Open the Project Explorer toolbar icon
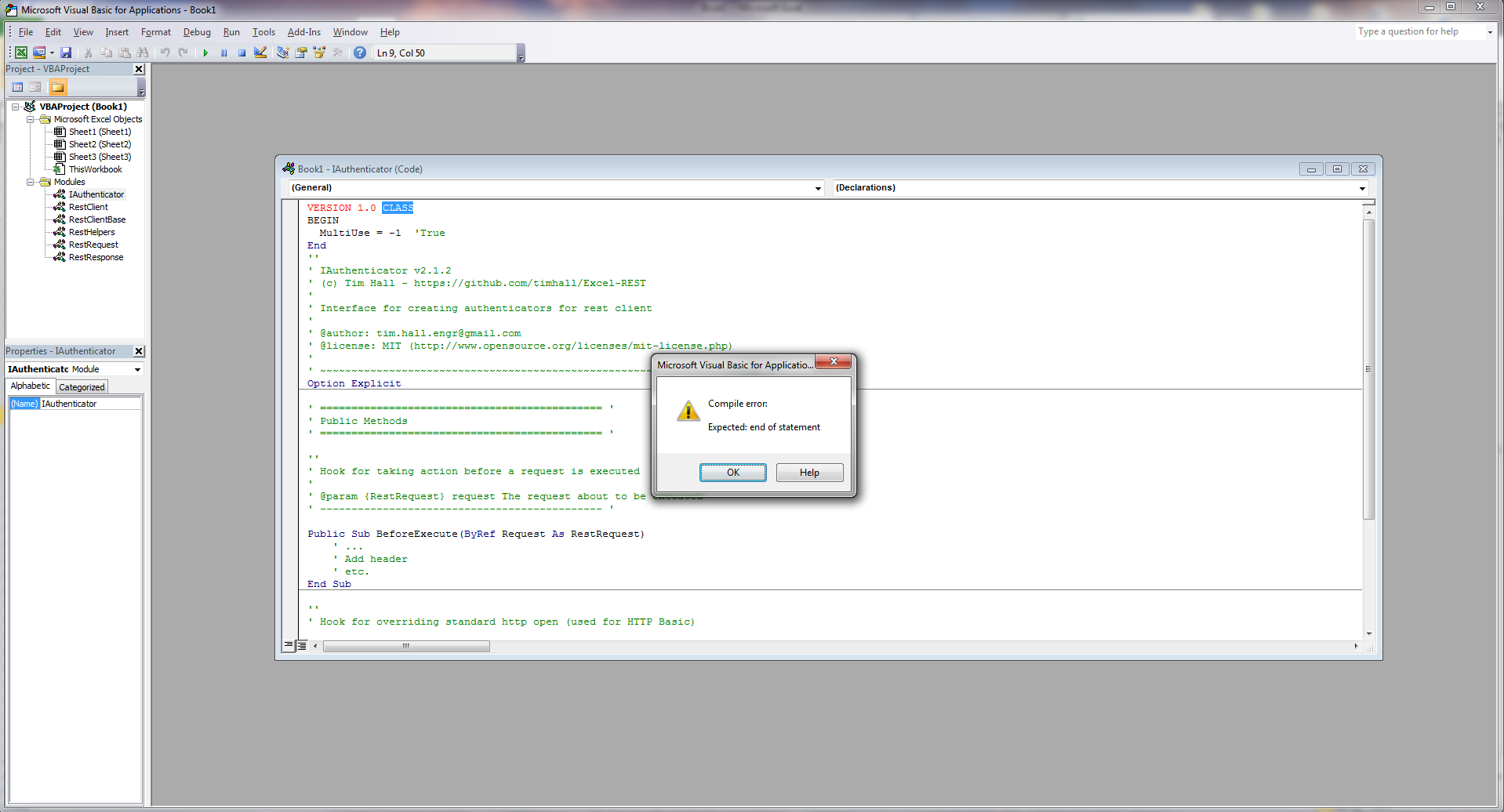 pyautogui.click(x=283, y=53)
